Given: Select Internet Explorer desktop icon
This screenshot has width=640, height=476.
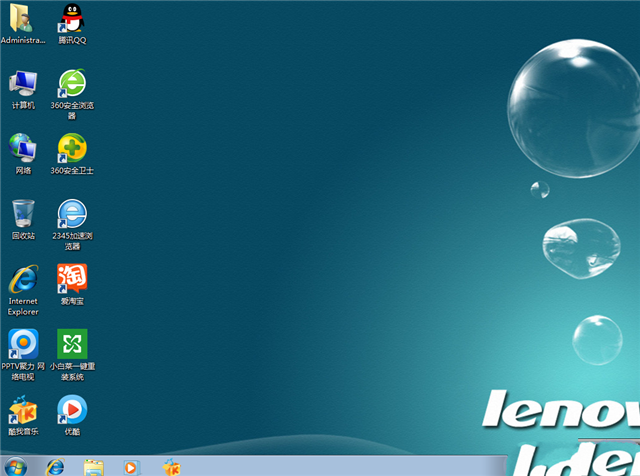Looking at the screenshot, I should [x=23, y=279].
